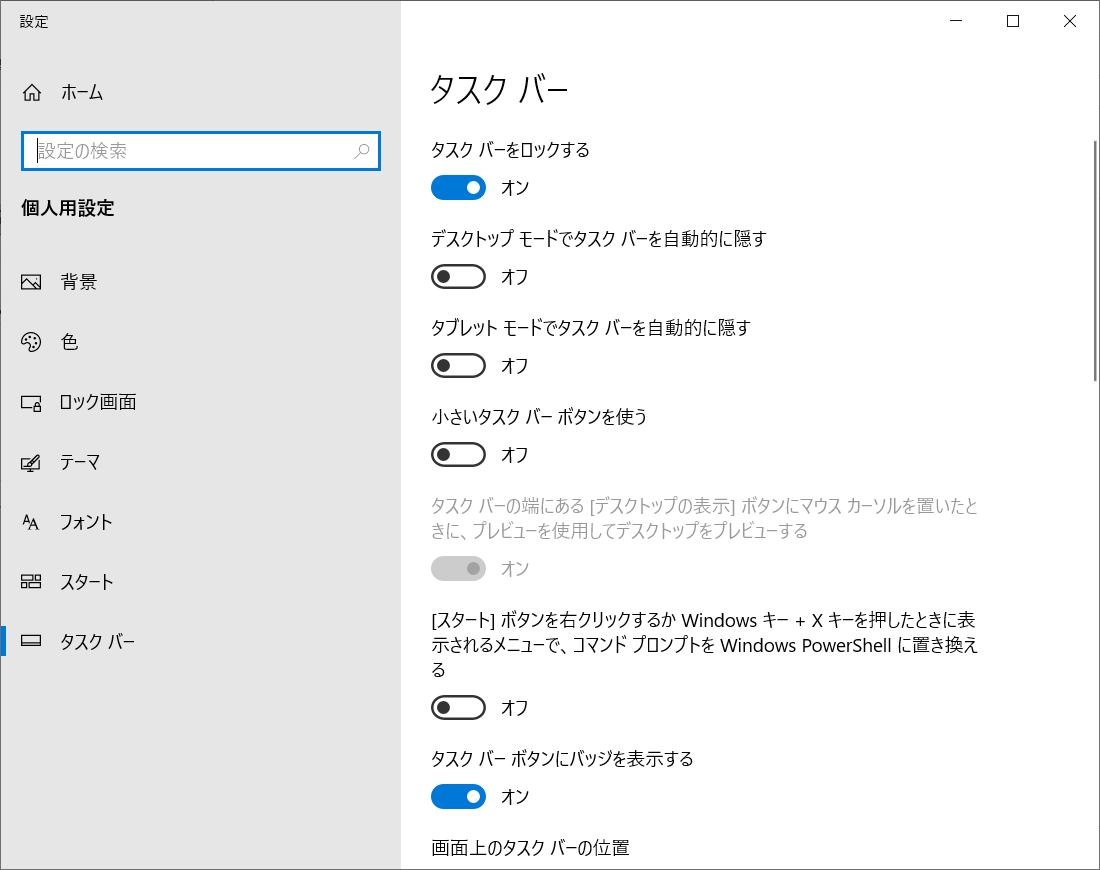
Task: Click the grayed-out desktop peek toggle
Action: pyautogui.click(x=458, y=568)
